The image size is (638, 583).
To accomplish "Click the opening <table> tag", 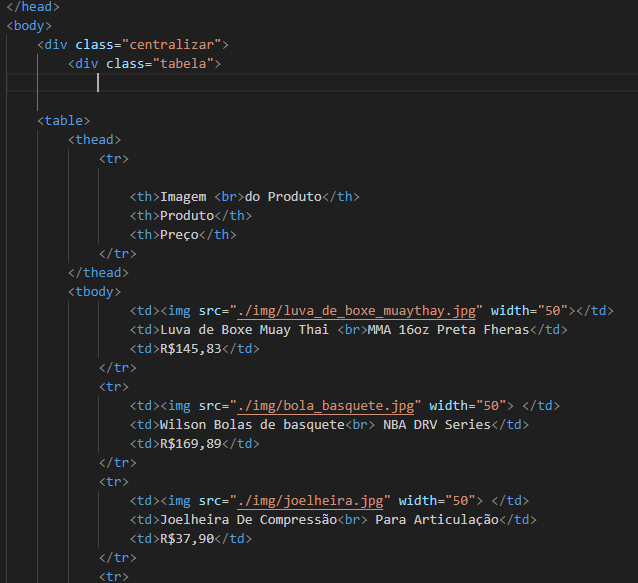I will point(63,121).
